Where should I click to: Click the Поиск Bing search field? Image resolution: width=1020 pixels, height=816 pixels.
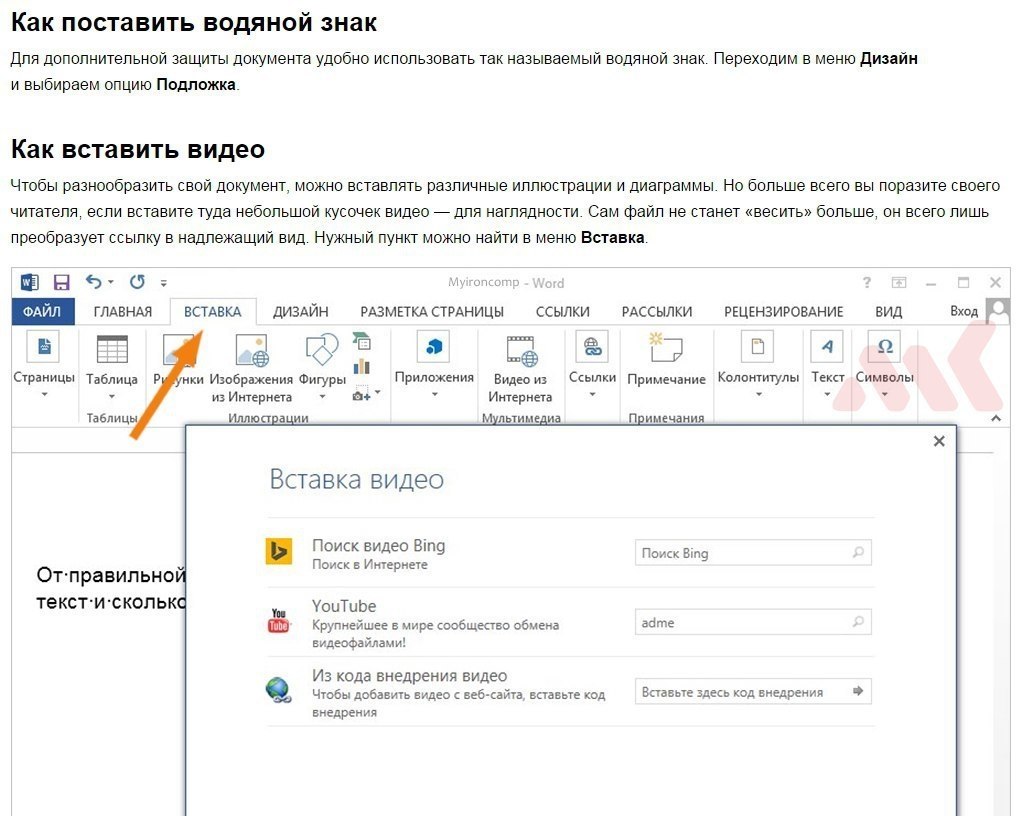753,552
